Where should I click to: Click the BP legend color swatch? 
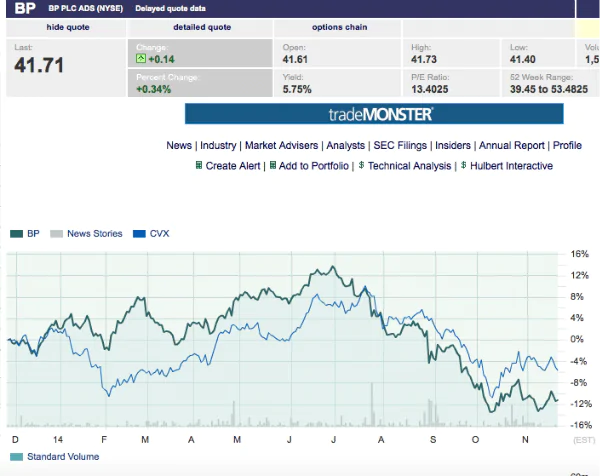pos(16,234)
